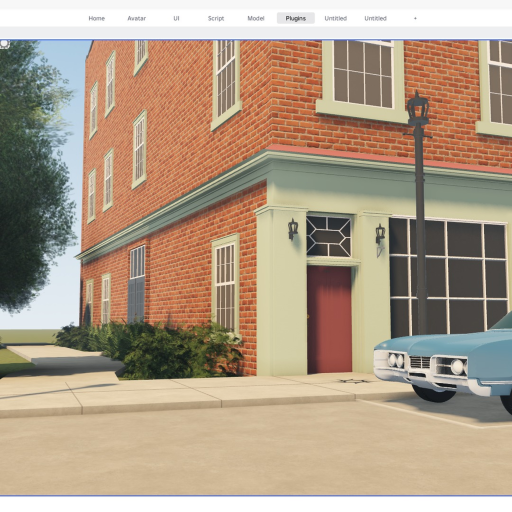The width and height of the screenshot is (512, 512).
Task: Open the first Untitled tab
Action: [336, 18]
